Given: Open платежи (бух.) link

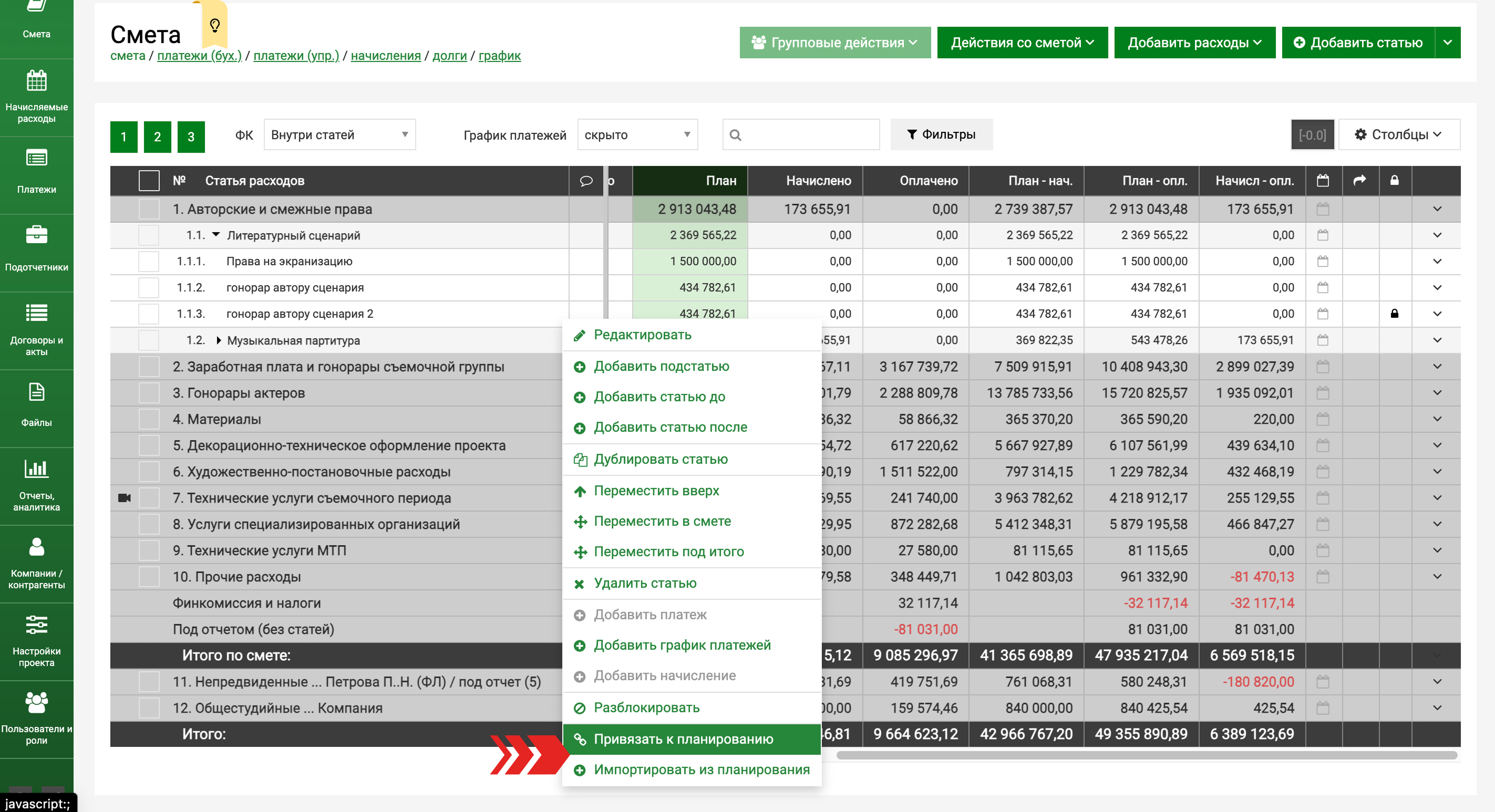Looking at the screenshot, I should (x=199, y=56).
